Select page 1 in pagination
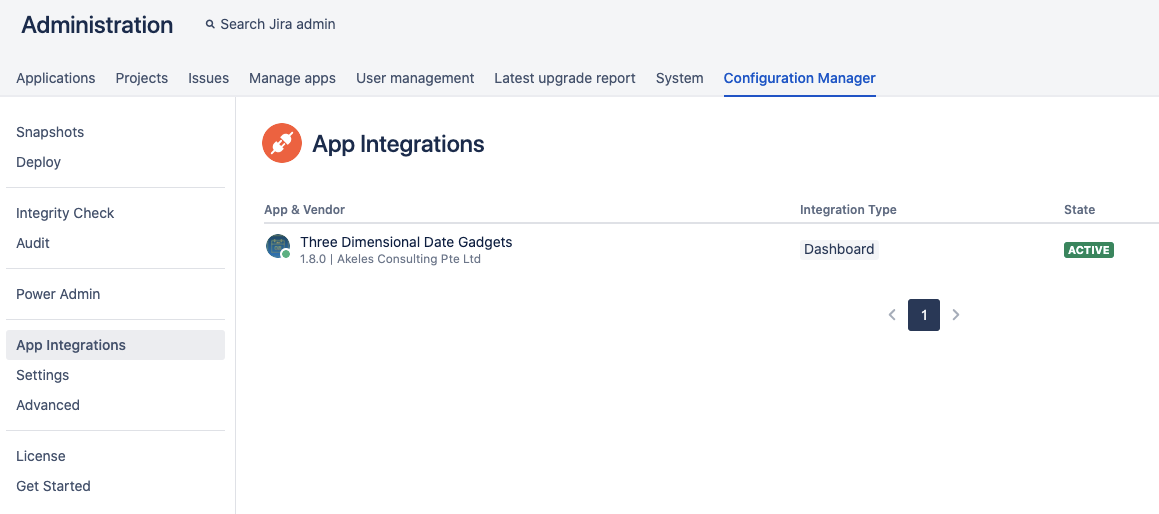This screenshot has width=1159, height=514. click(x=924, y=315)
